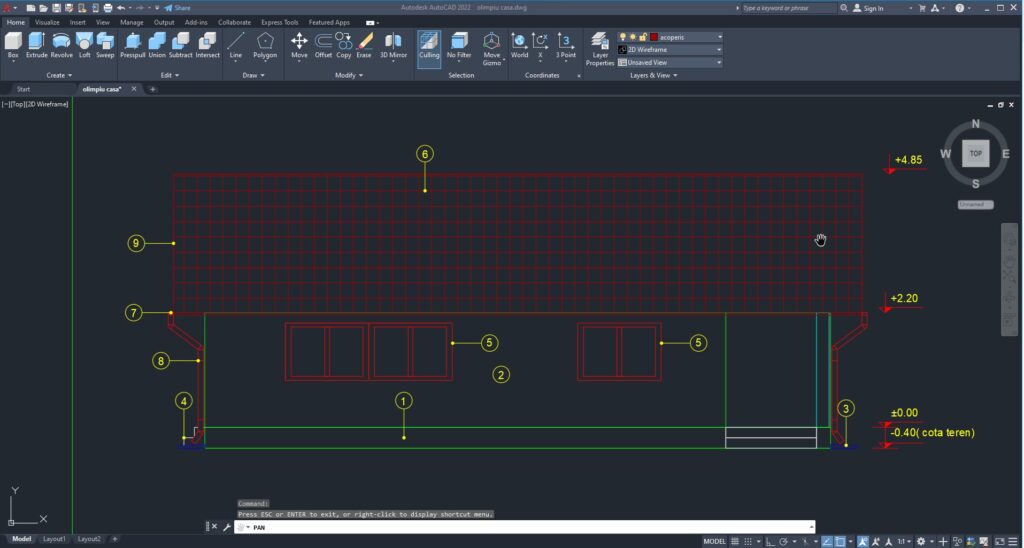Expand the acoperis layer dropdown

point(719,37)
